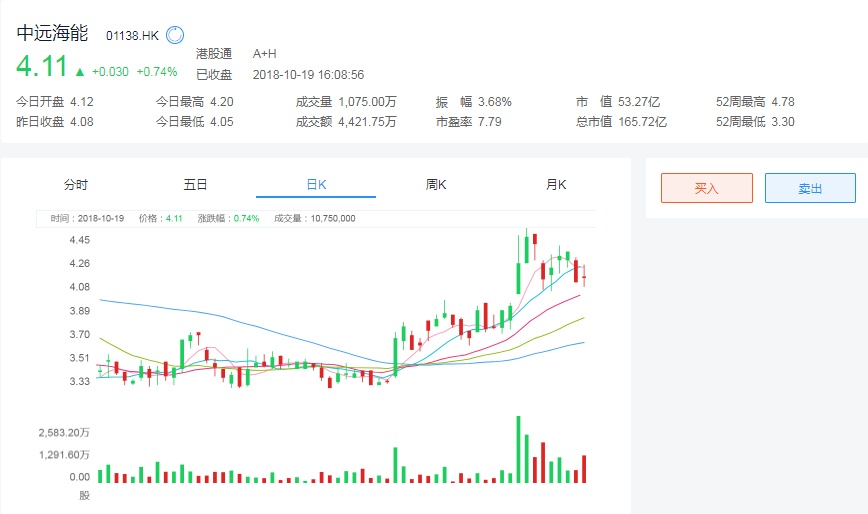Viewport: 868px width, 514px height.
Task: Select the 日K chart tab
Action: click(316, 184)
